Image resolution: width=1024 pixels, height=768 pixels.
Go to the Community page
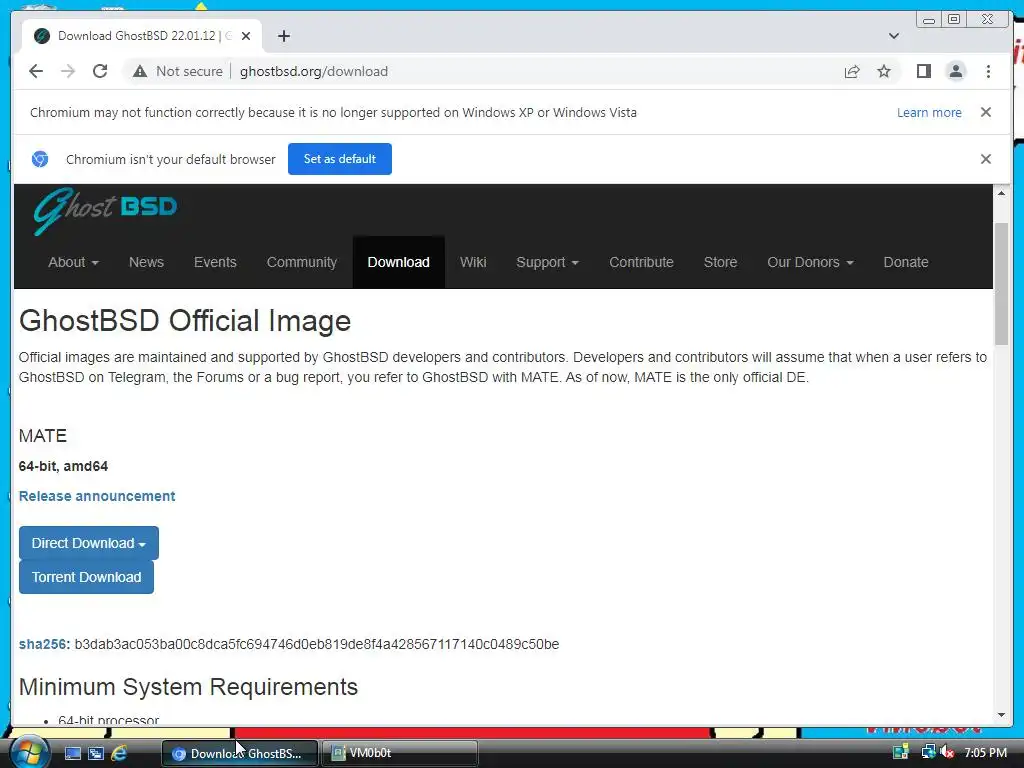[302, 262]
